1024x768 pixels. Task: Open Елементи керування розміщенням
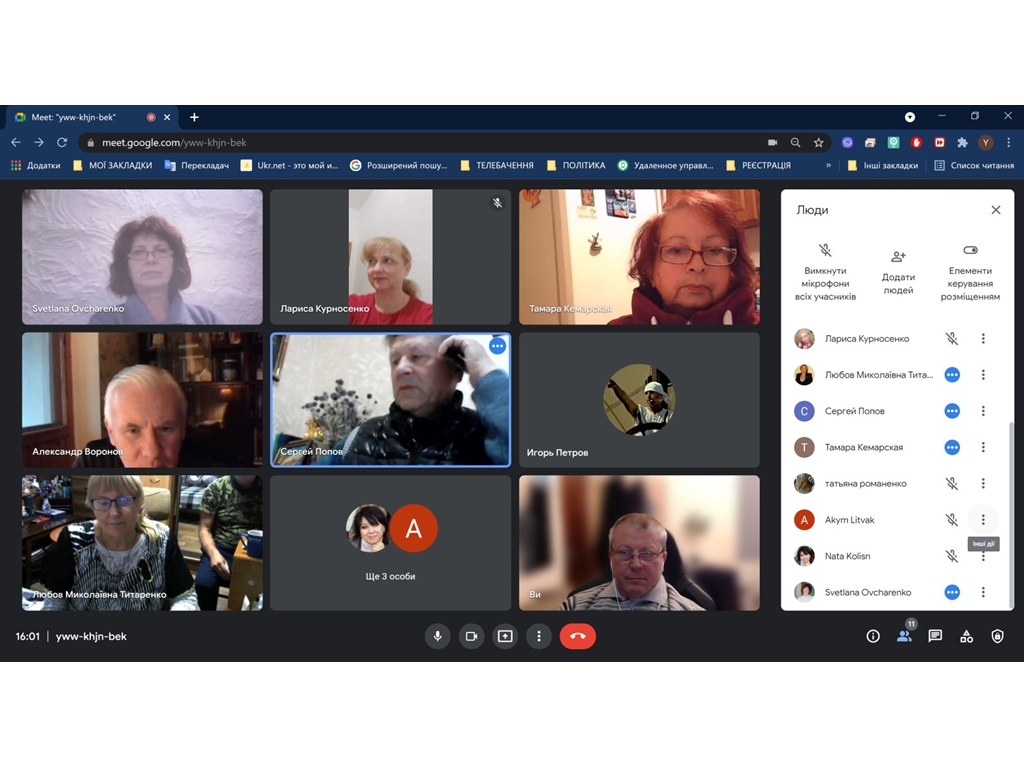[970, 272]
